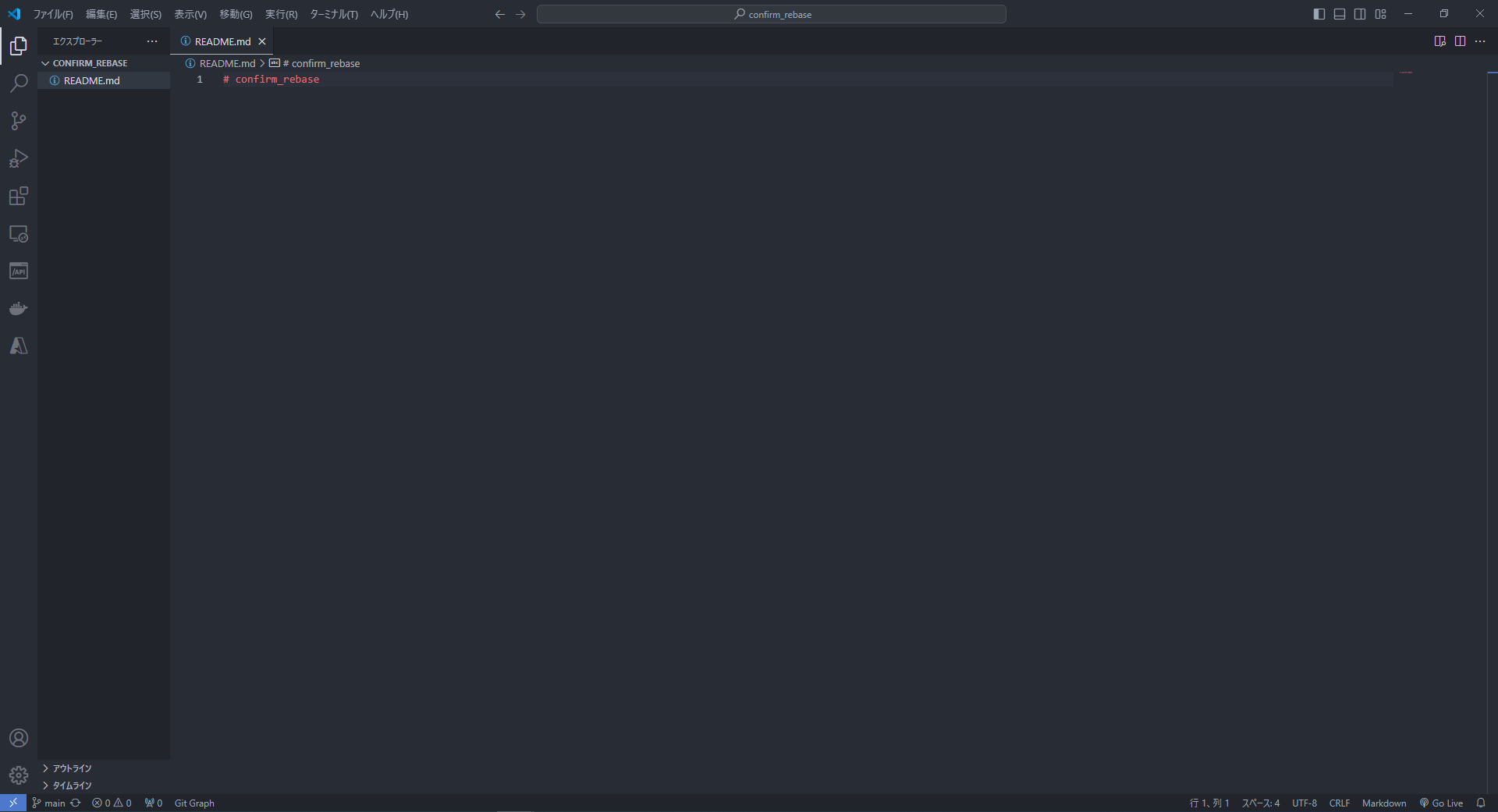Toggle the primary sidebar visibility
This screenshot has height=812, width=1498.
click(x=1319, y=14)
